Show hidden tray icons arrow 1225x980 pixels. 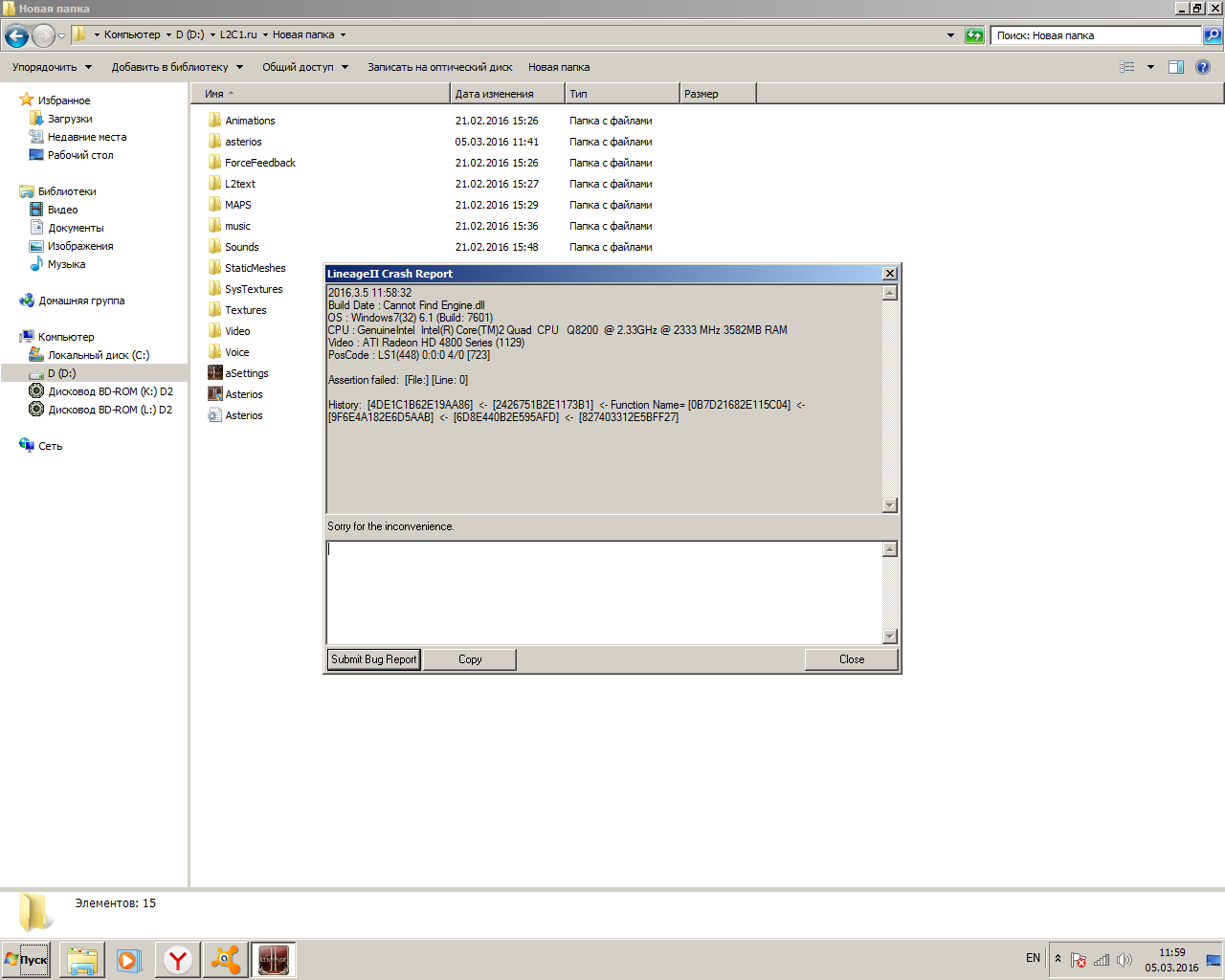point(1058,959)
